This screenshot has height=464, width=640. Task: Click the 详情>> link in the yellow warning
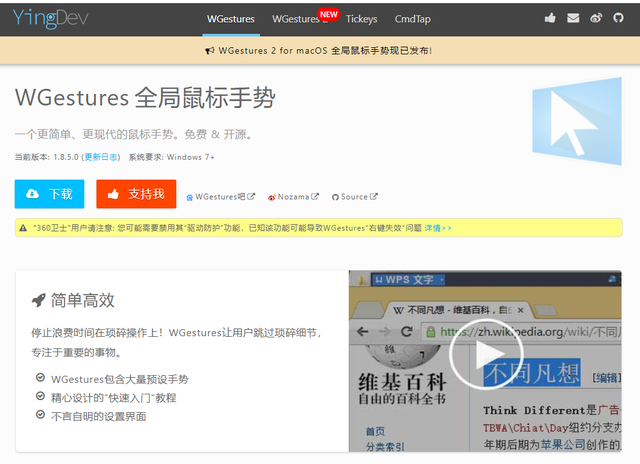tap(438, 228)
